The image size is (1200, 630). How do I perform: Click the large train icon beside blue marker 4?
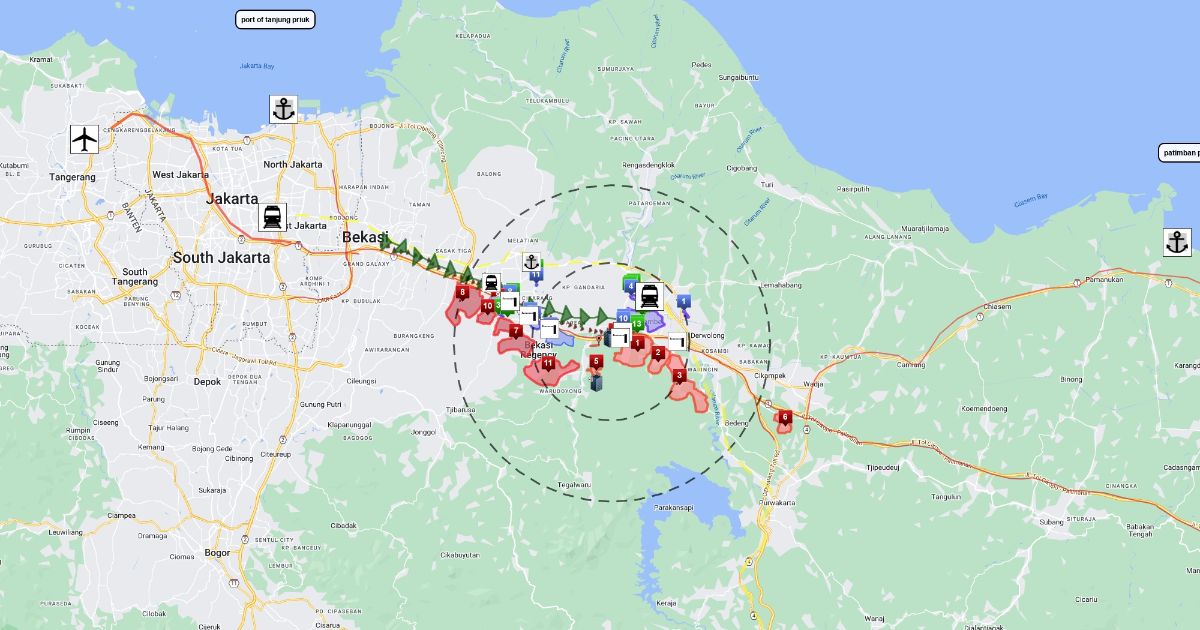point(650,296)
